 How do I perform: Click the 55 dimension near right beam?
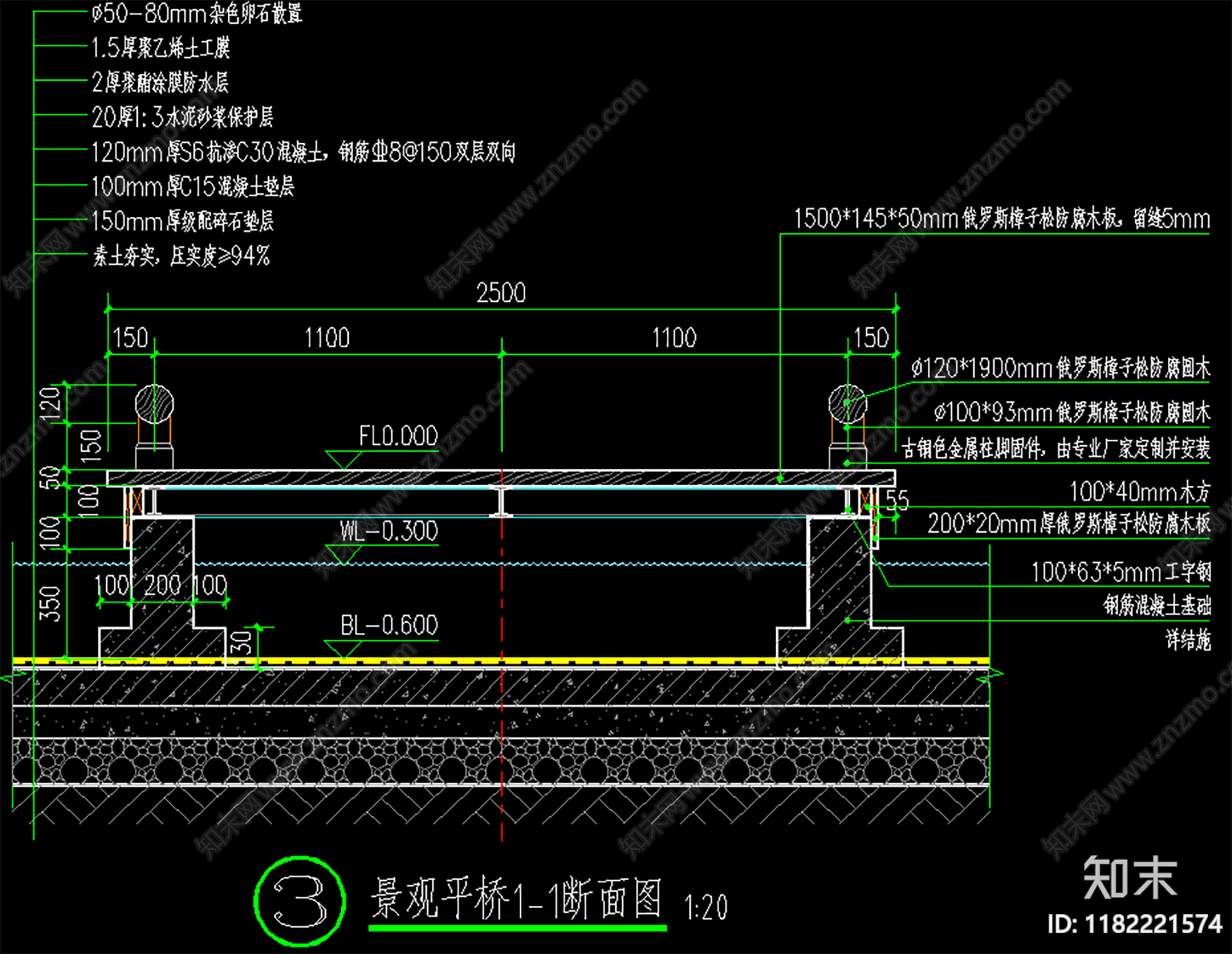click(x=898, y=500)
